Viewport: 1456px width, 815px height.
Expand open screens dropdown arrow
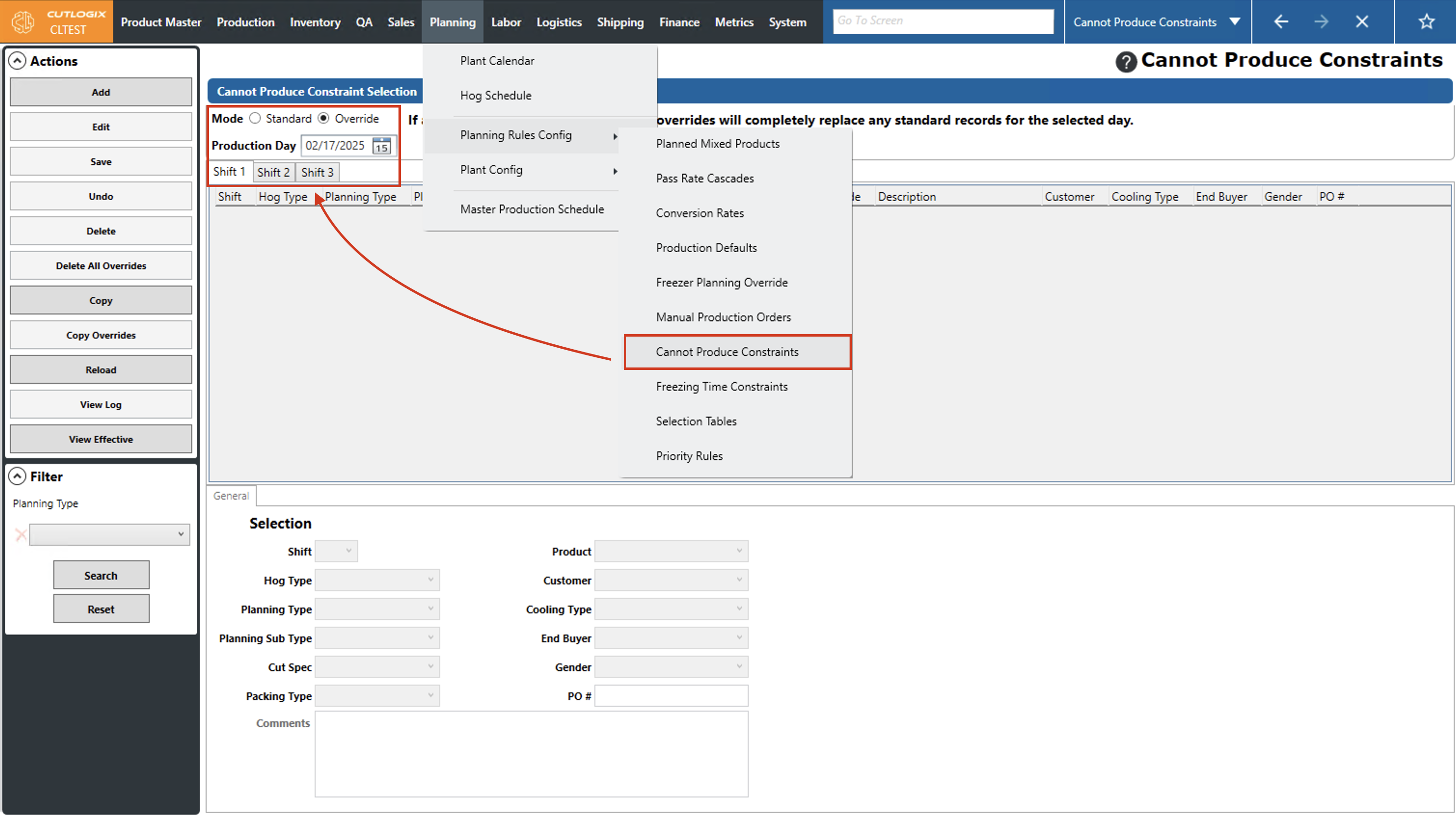(x=1235, y=22)
